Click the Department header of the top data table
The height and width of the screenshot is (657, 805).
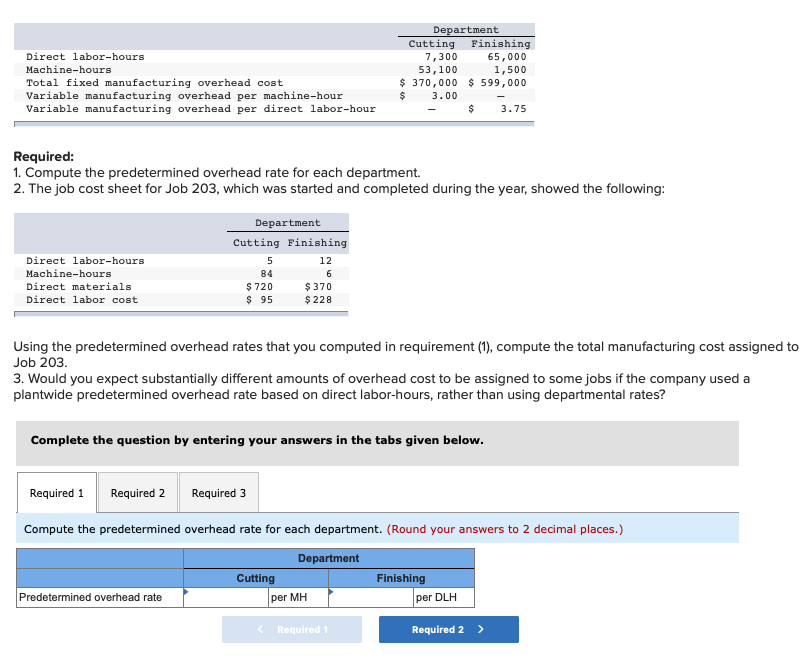point(466,30)
